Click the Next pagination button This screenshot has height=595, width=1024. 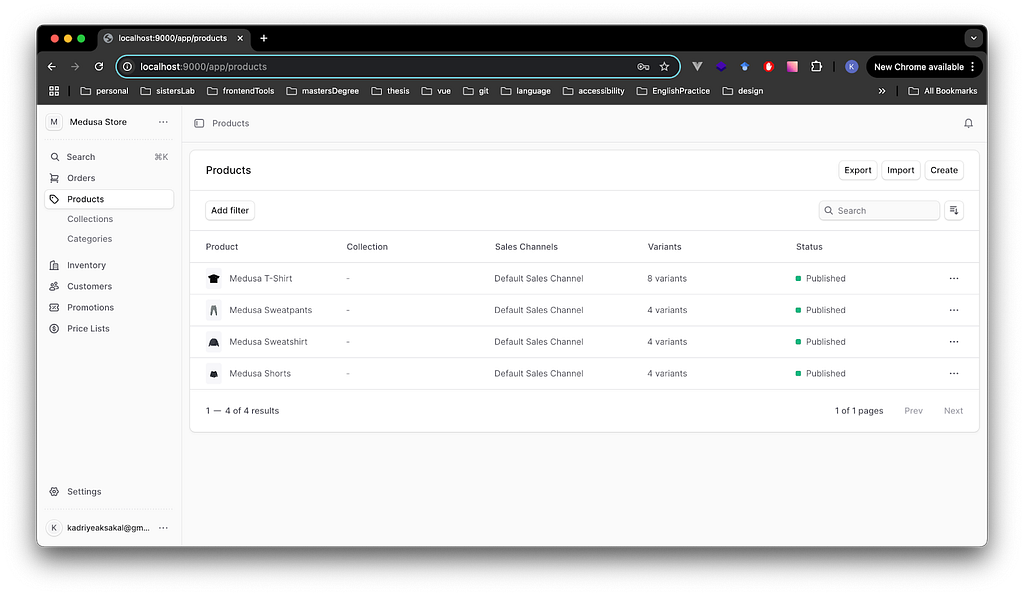[x=953, y=411]
